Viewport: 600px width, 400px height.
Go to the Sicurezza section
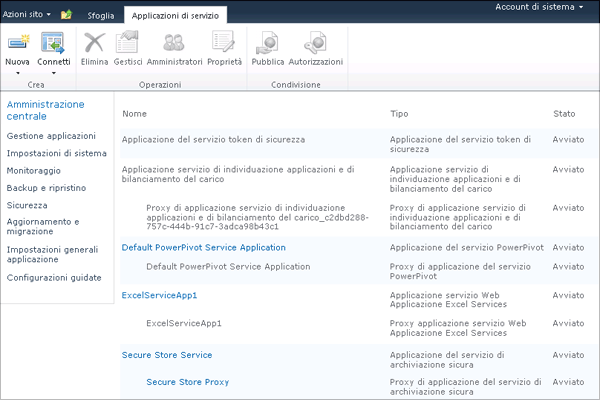27,205
